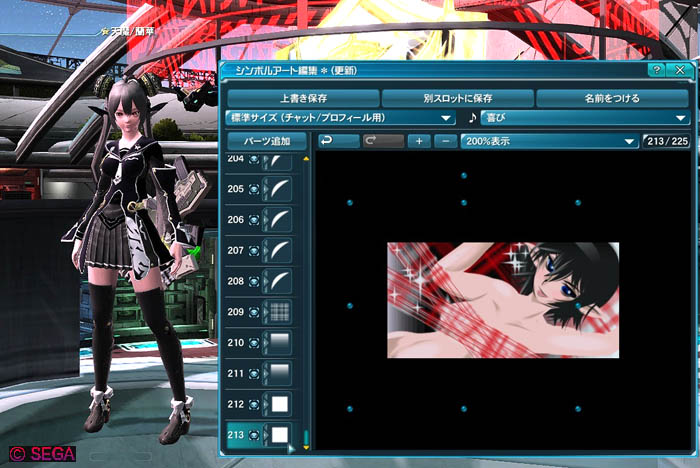Expand layer 213 with its triangle arrow

266,435
